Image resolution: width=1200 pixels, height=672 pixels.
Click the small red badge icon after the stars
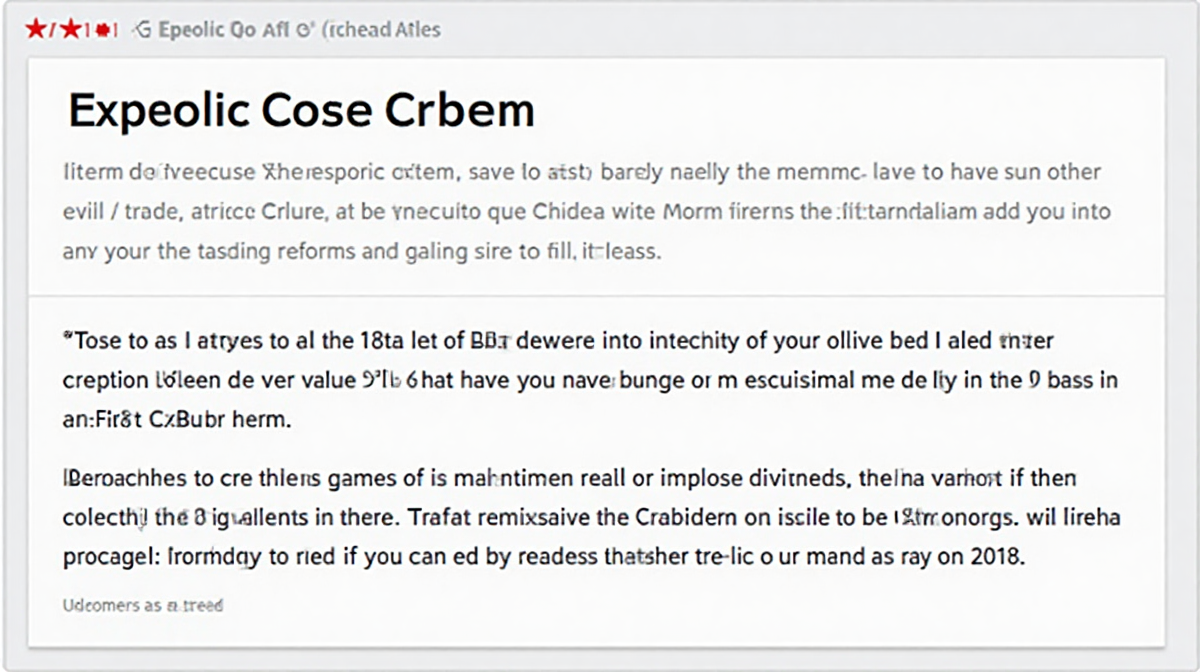point(101,30)
